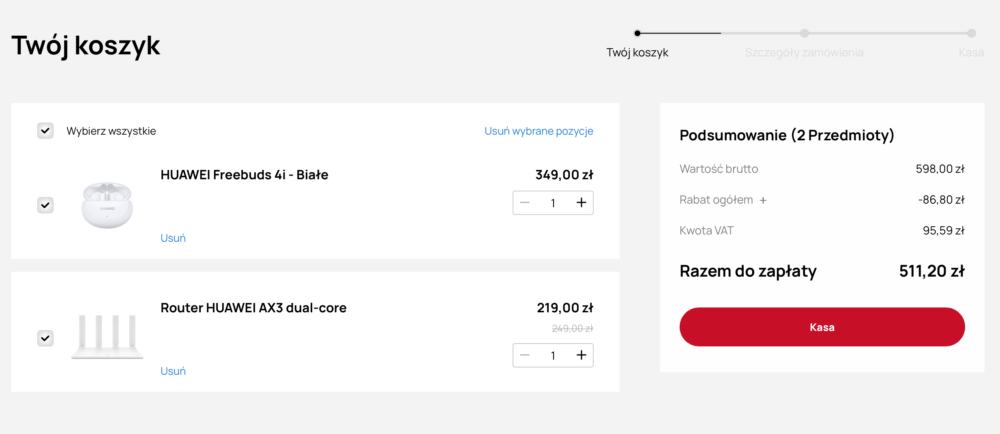The height and width of the screenshot is (434, 1000).
Task: Increase Freebuds 4i quantity with plus
Action: point(580,203)
